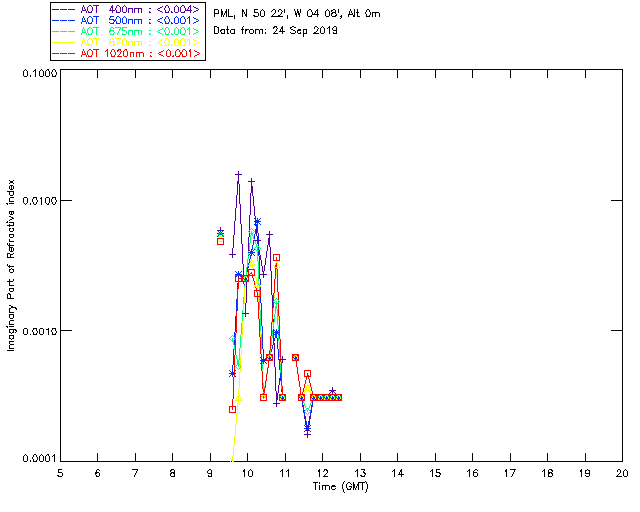This screenshot has width=640, height=512.
Task: Click the green dashed line sample in legend
Action: 64,31
